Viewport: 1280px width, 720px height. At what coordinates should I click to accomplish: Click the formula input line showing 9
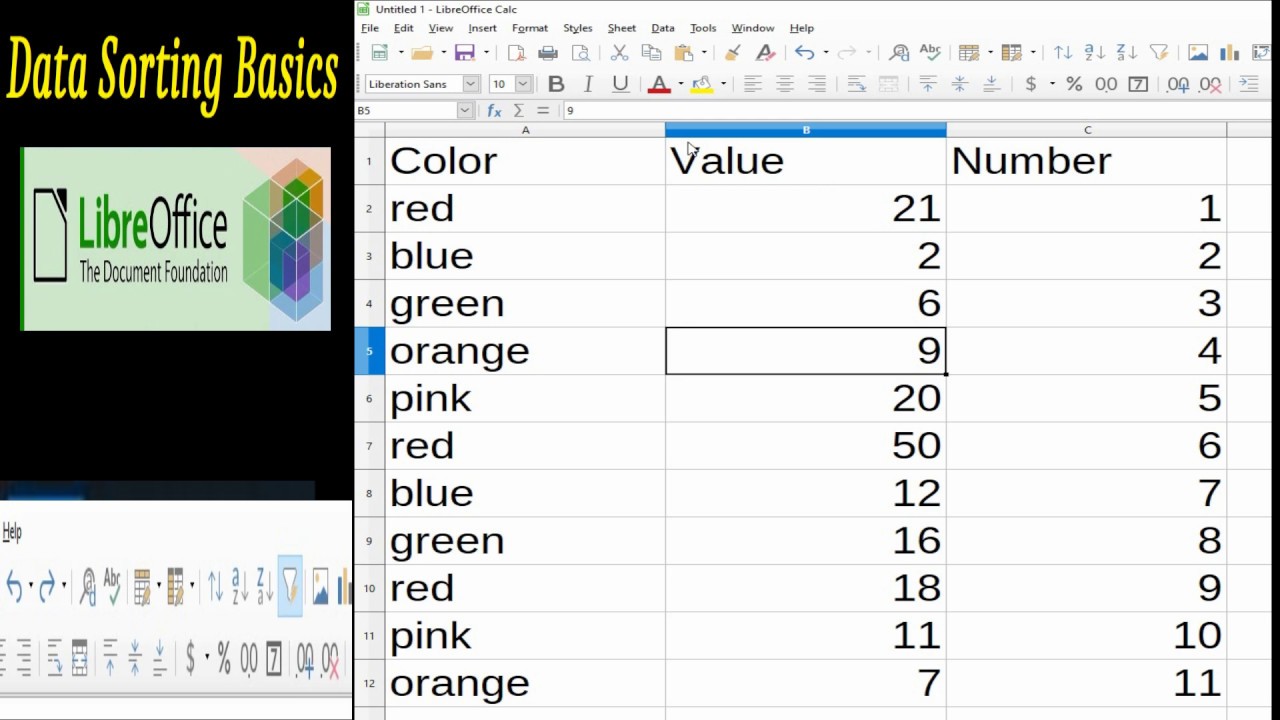tap(920, 111)
